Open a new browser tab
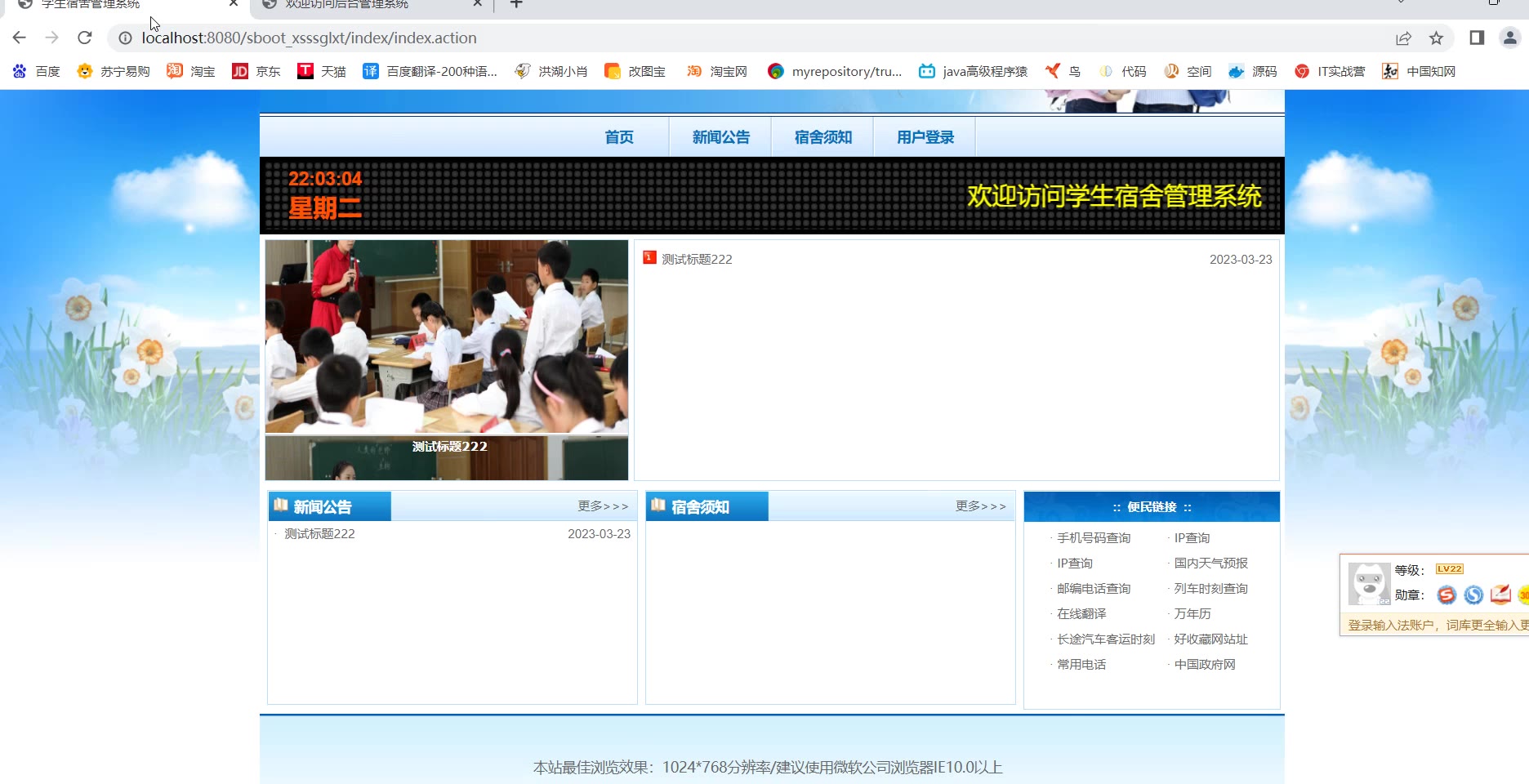This screenshot has width=1529, height=784. click(x=516, y=4)
